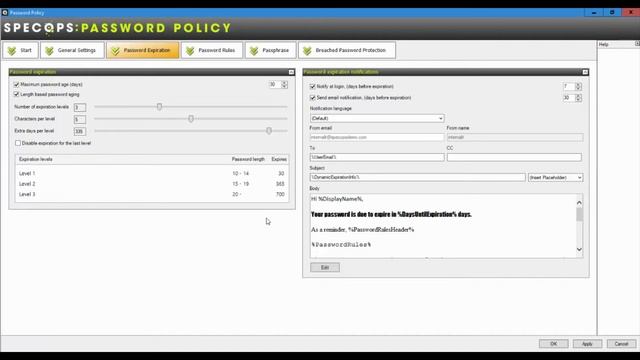This screenshot has height=360, width=640.
Task: Click the Hi %DisplayName% body text
Action: pos(337,199)
